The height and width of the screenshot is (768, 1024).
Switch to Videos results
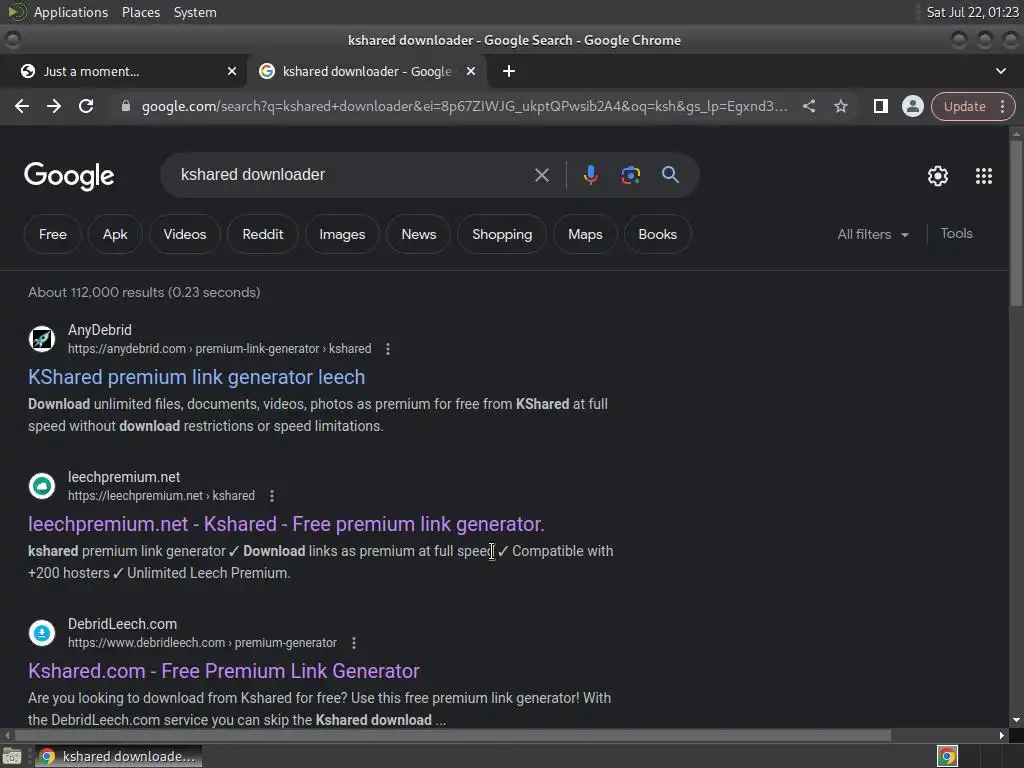coord(185,234)
